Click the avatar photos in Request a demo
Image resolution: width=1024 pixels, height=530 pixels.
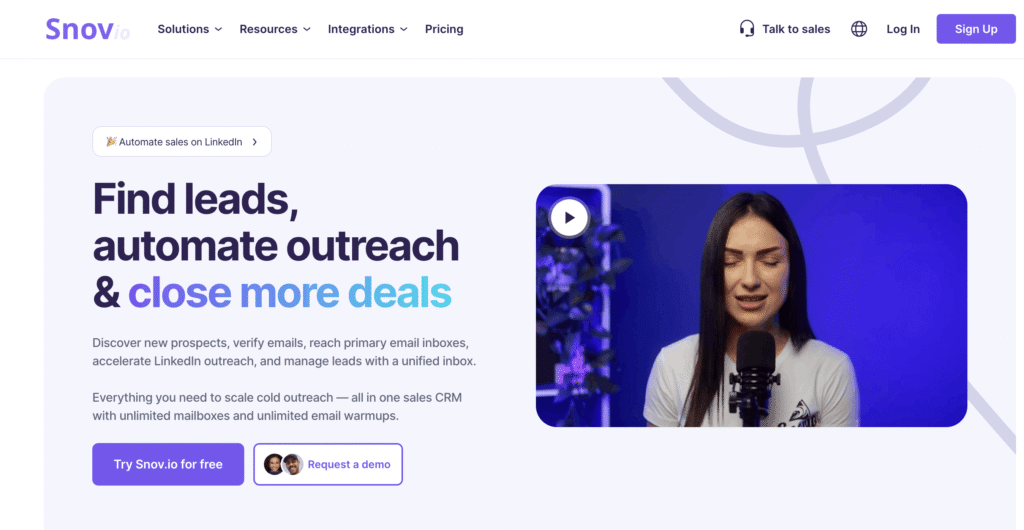(x=283, y=464)
